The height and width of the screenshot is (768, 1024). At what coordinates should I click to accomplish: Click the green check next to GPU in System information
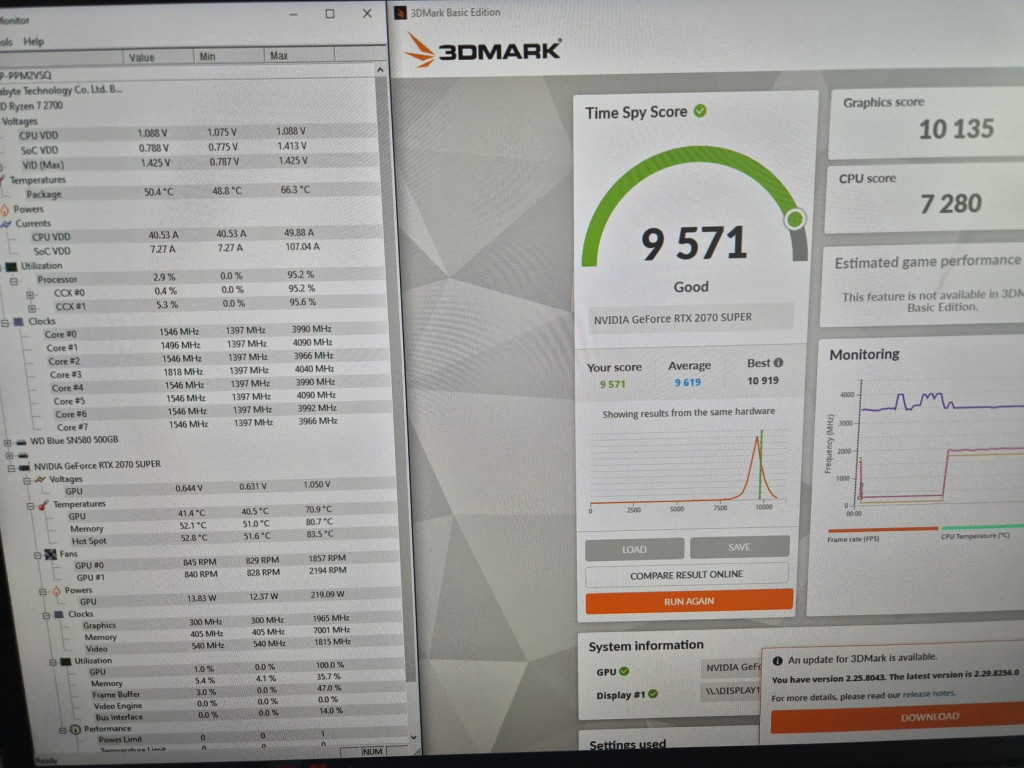624,671
